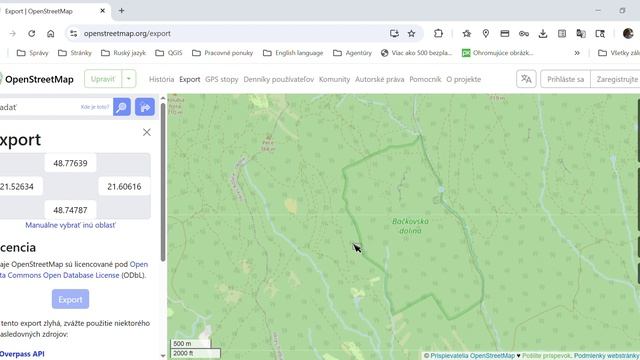Open the QGIS bookmark folder
The width and height of the screenshot is (640, 360).
pos(169,53)
